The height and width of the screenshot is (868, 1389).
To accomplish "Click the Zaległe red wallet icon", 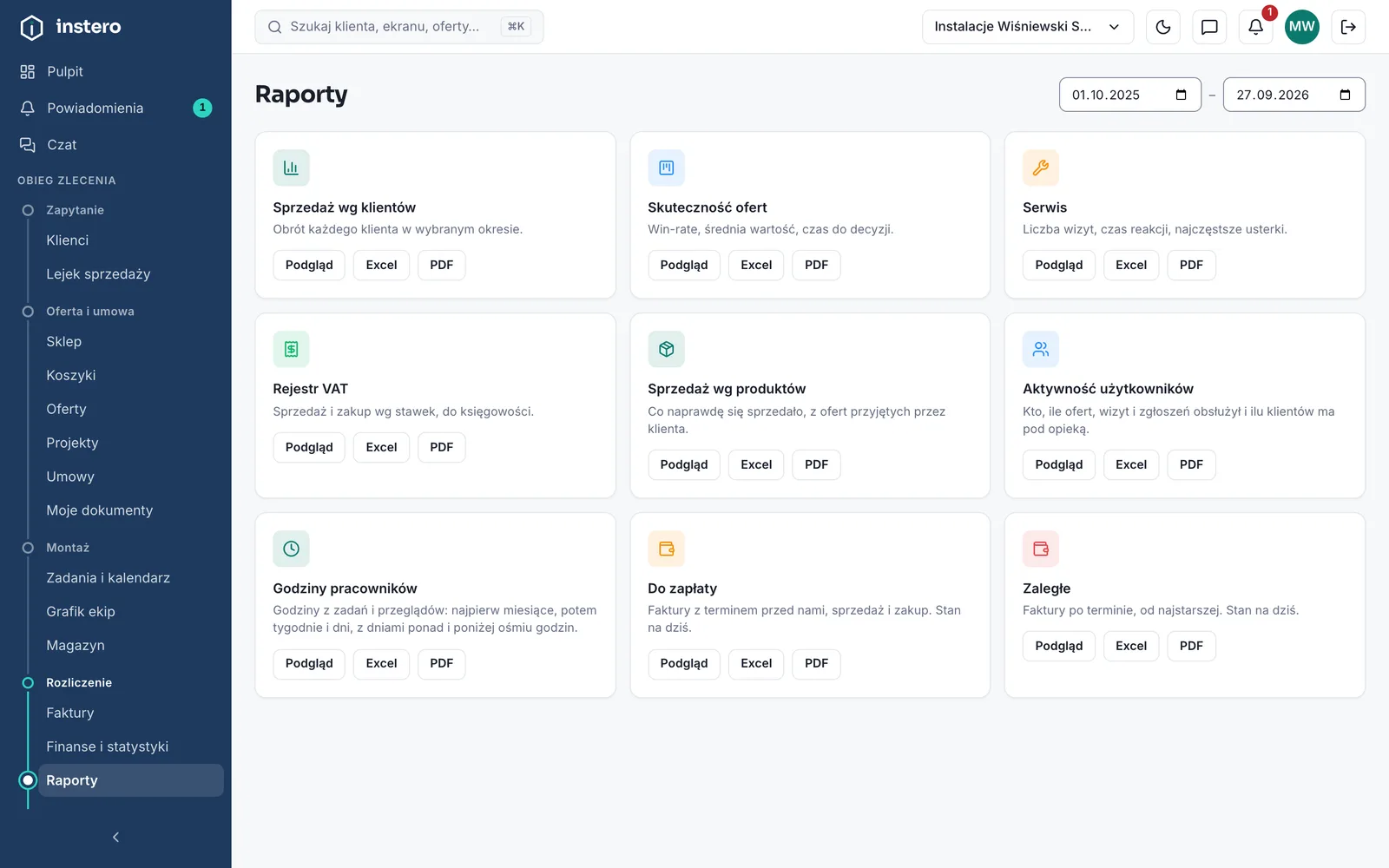I will tap(1041, 549).
